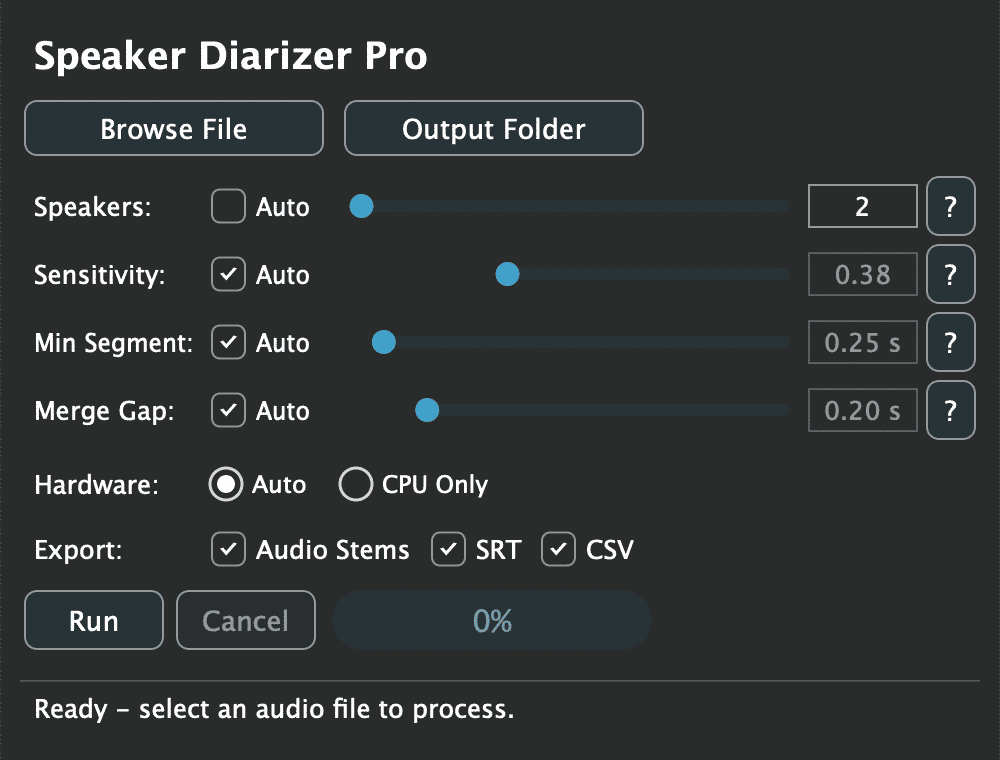Disable Auto mode for Sensitivity
The width and height of the screenshot is (1000, 760).
pos(228,274)
